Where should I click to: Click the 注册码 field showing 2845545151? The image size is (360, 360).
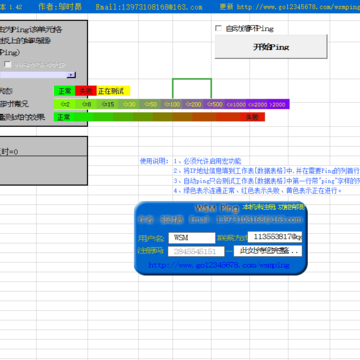pyautogui.click(x=196, y=251)
